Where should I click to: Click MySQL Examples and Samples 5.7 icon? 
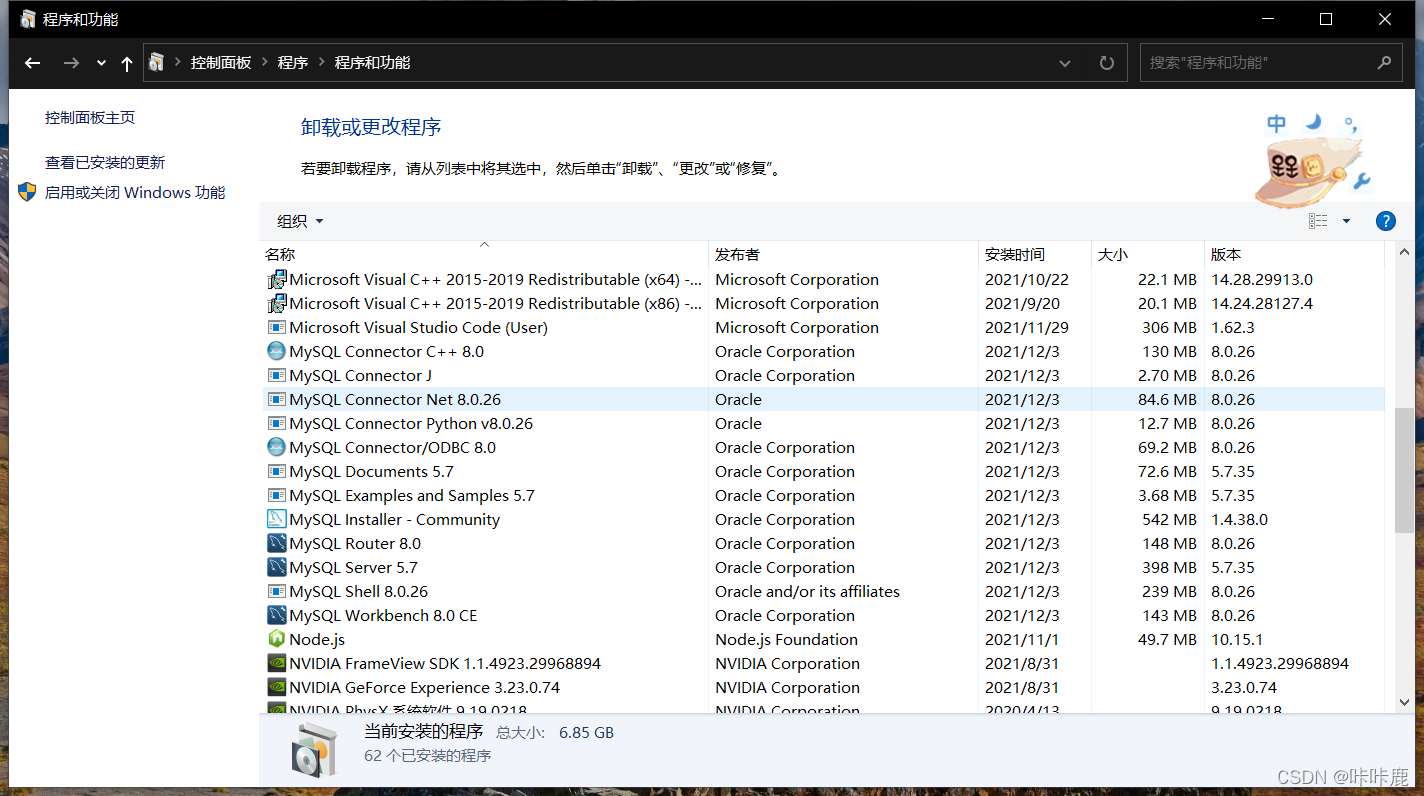[277, 495]
